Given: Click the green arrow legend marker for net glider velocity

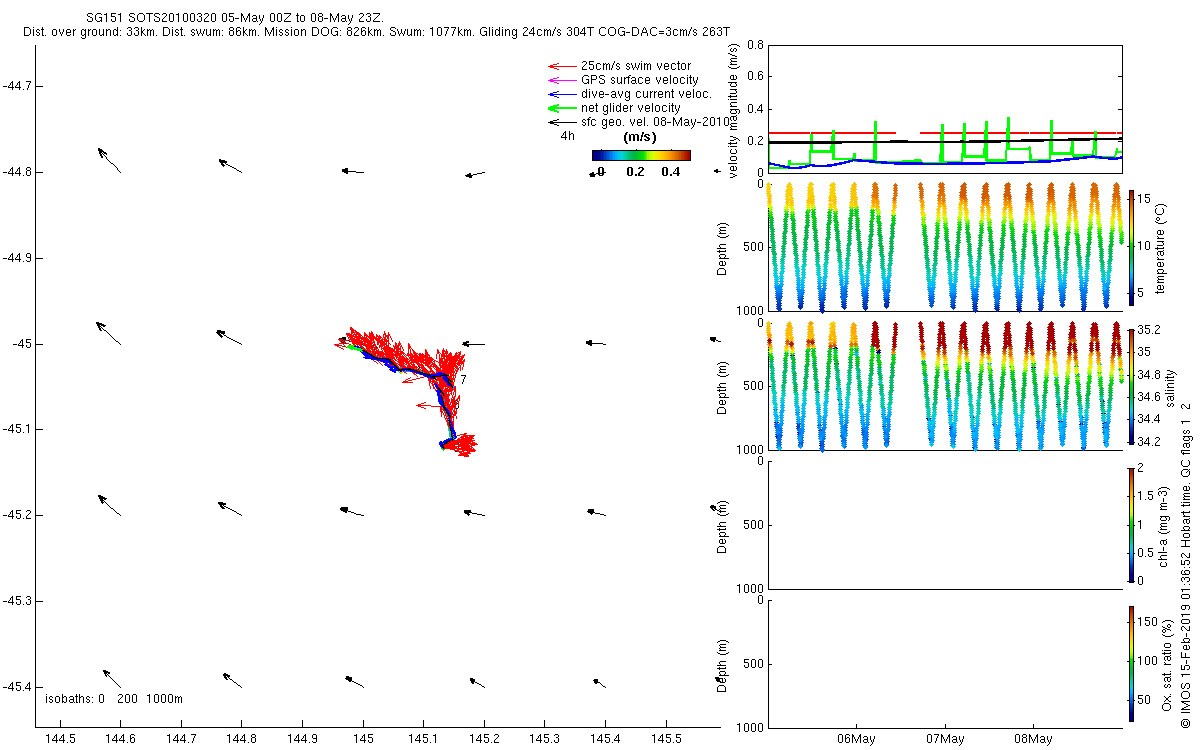Looking at the screenshot, I should [560, 108].
